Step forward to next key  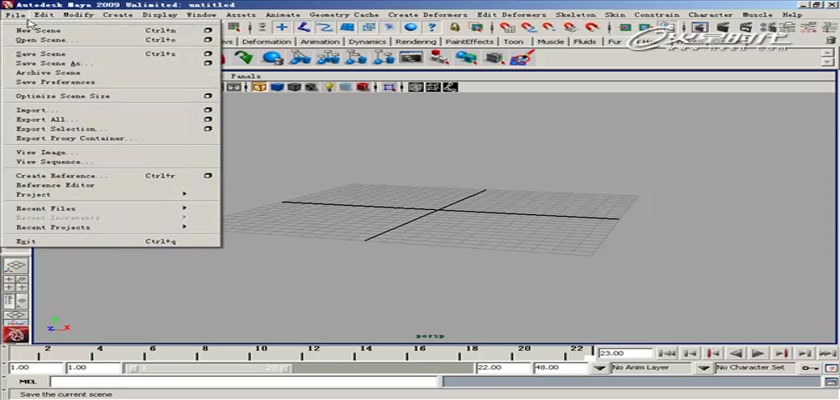point(782,353)
